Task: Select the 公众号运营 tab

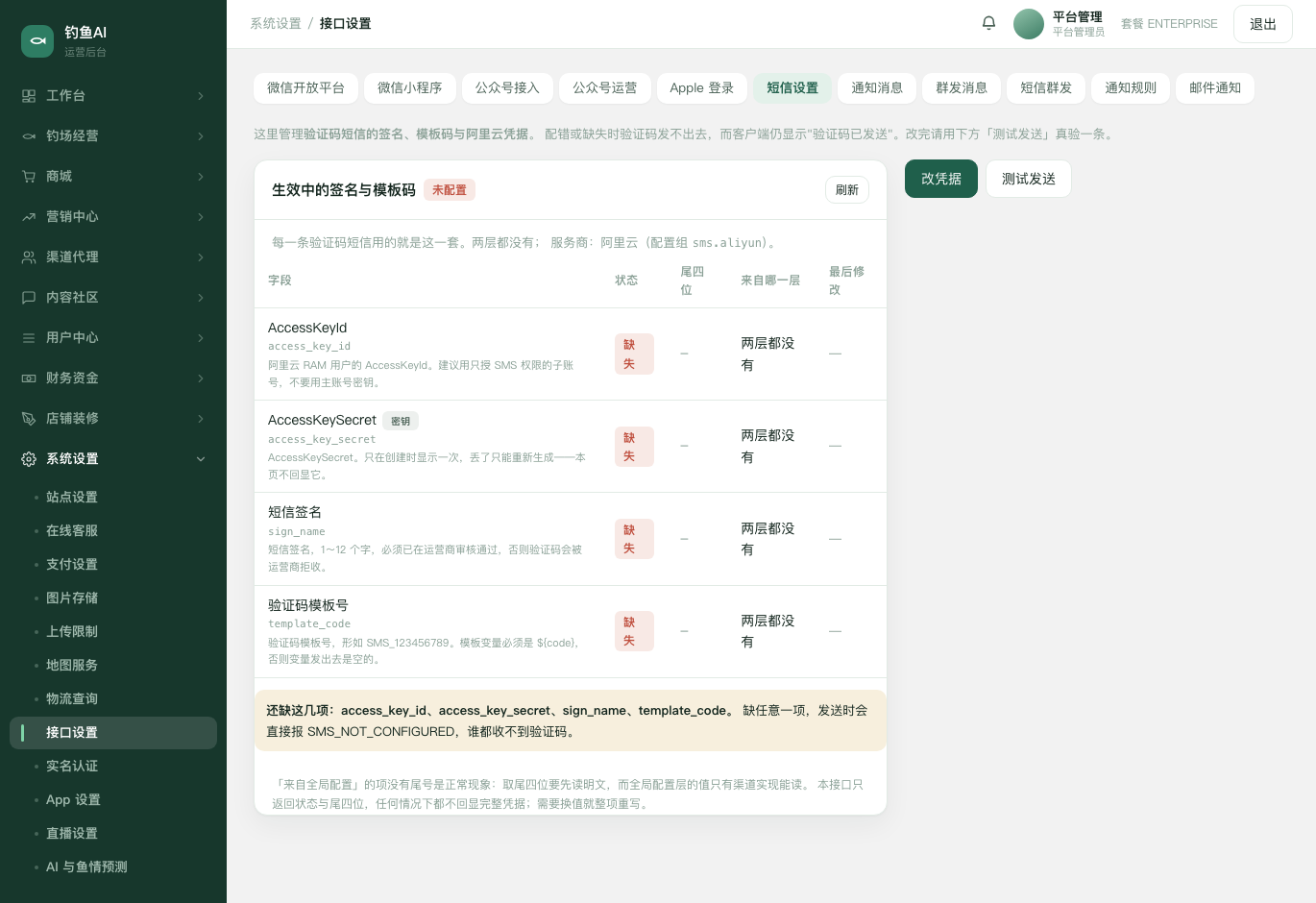Action: click(x=605, y=88)
